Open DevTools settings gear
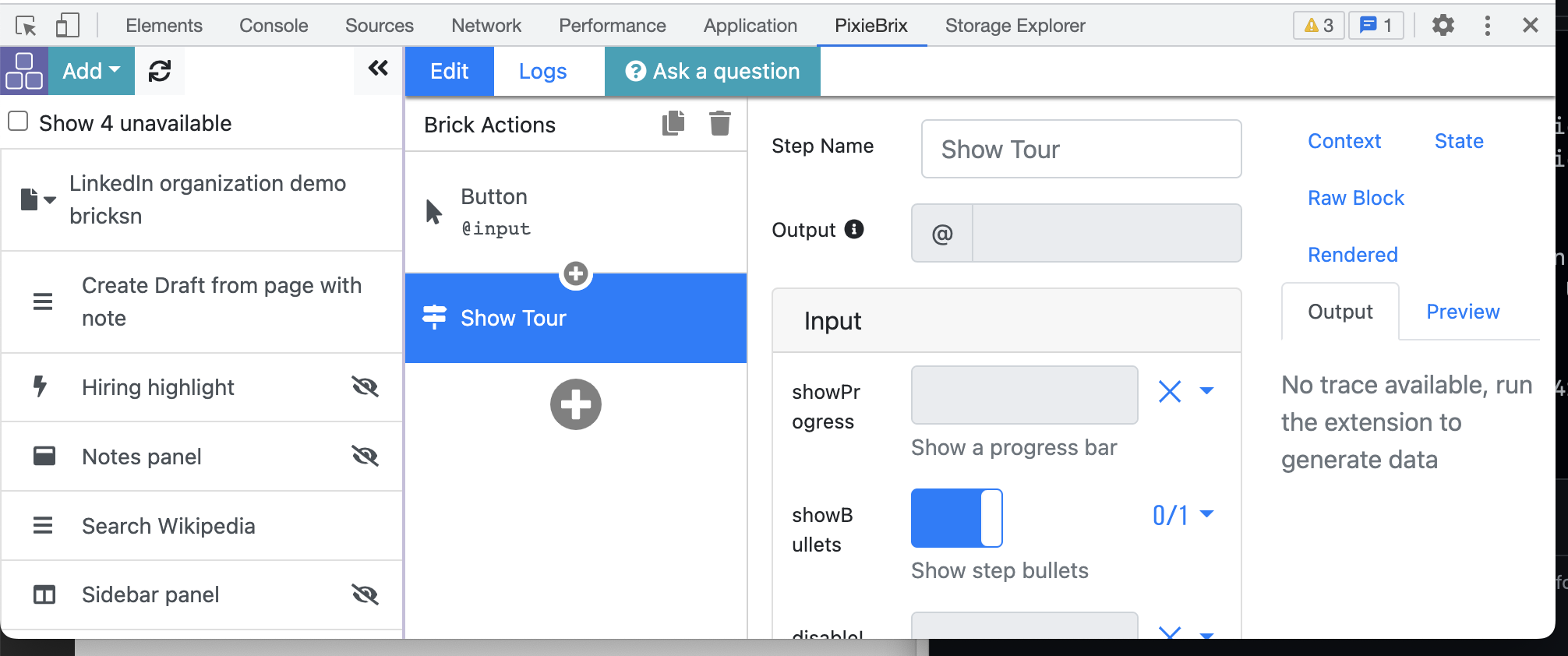The height and width of the screenshot is (656, 1568). [x=1443, y=25]
